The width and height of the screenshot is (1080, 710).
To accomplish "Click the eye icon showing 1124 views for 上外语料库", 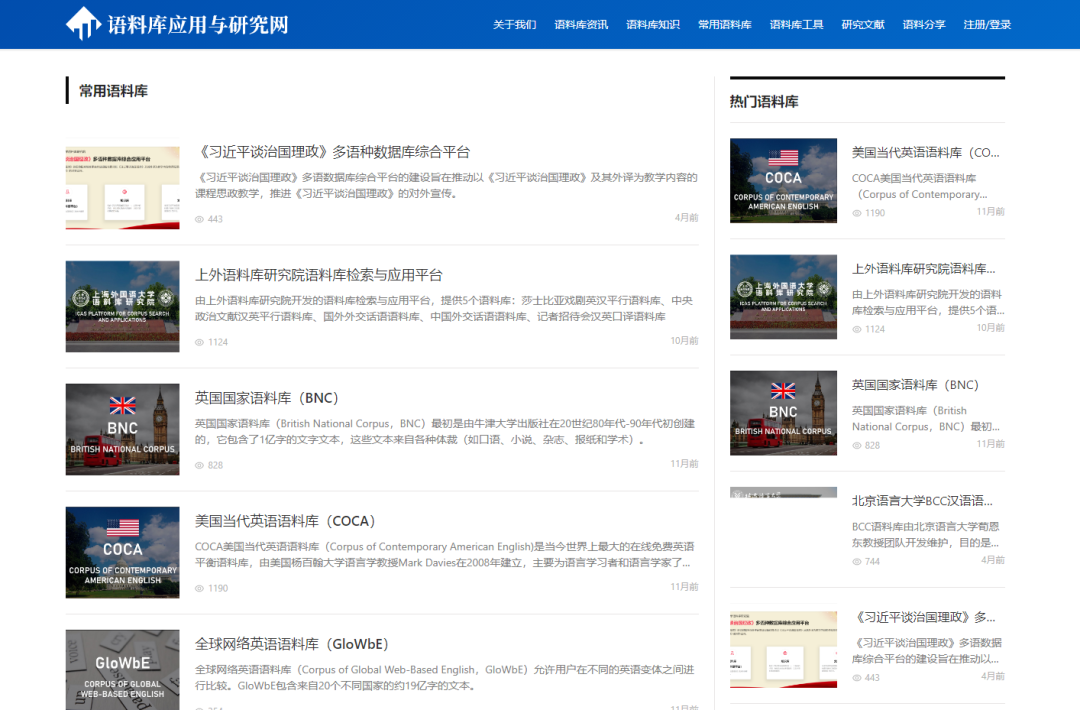I will (201, 341).
